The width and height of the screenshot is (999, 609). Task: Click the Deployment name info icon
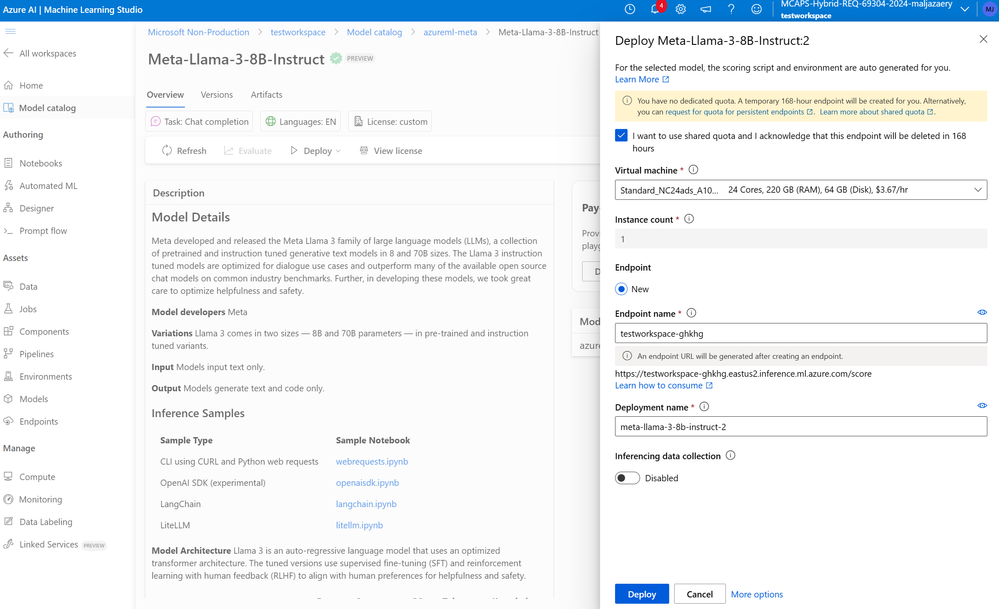704,407
